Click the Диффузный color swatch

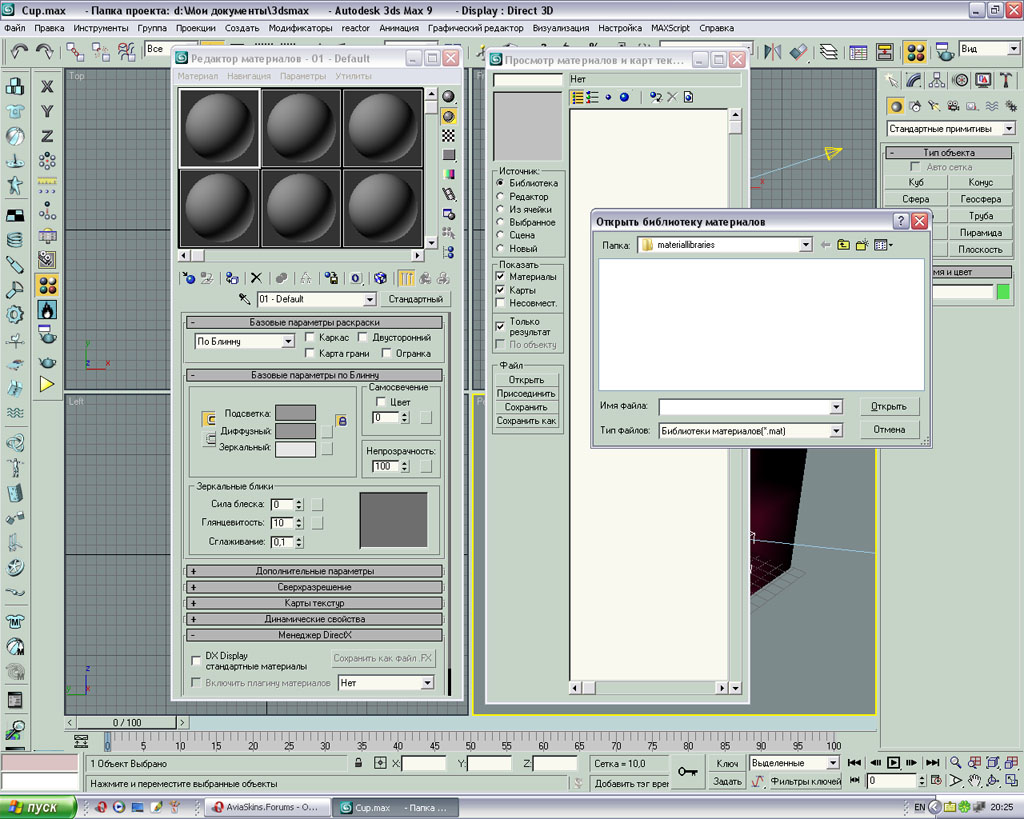point(295,431)
